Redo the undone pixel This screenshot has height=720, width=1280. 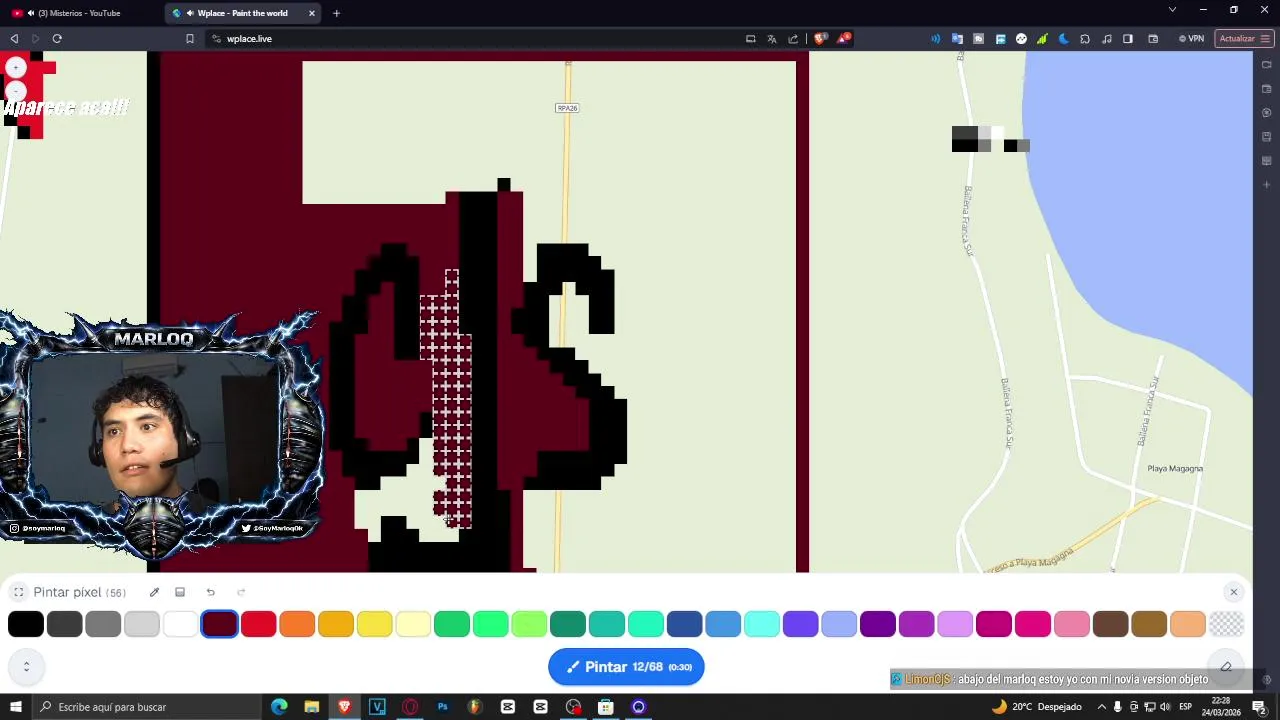(241, 592)
